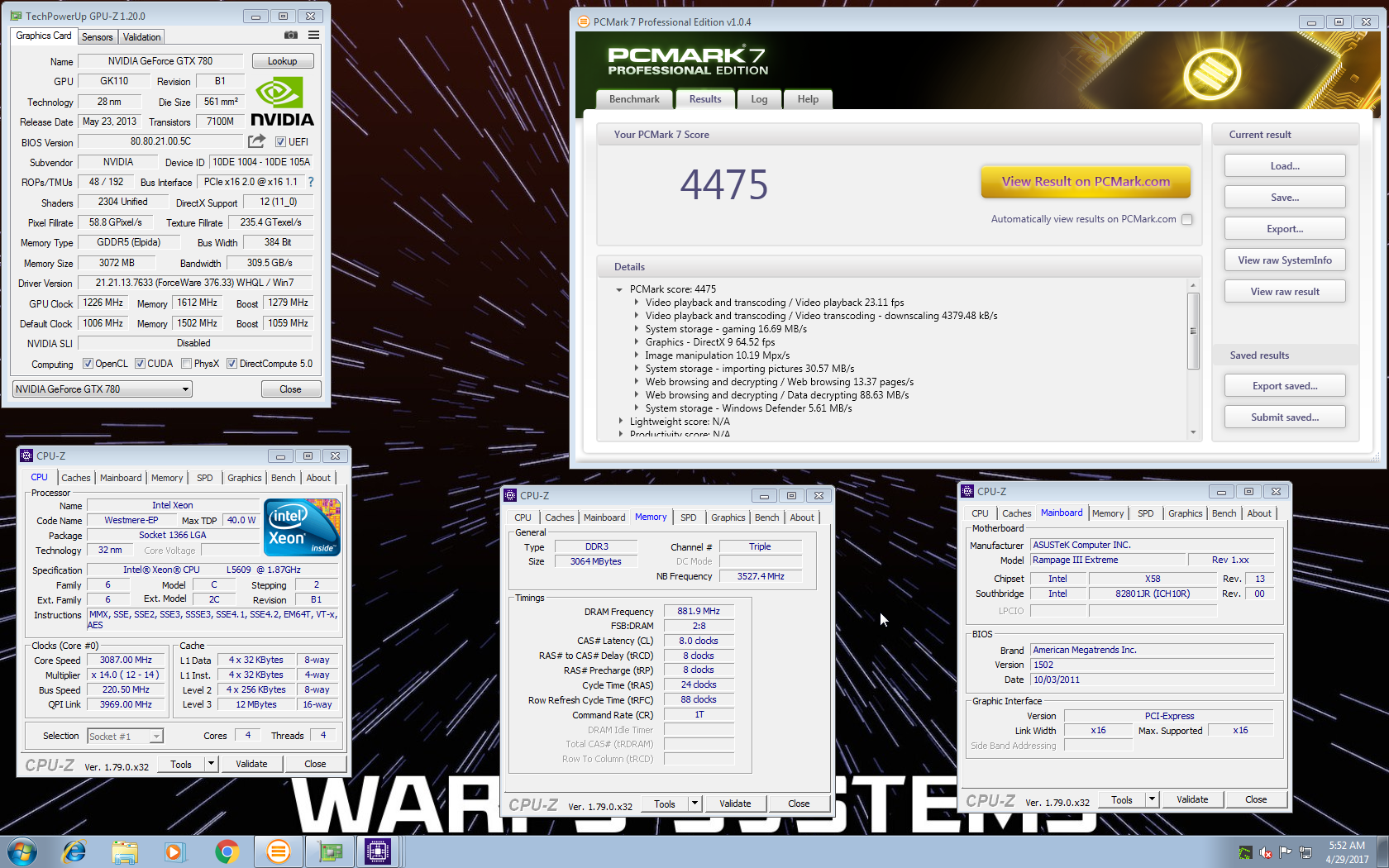This screenshot has width=1389, height=868.
Task: Click the View raw SystemInfo button
Action: point(1285,260)
